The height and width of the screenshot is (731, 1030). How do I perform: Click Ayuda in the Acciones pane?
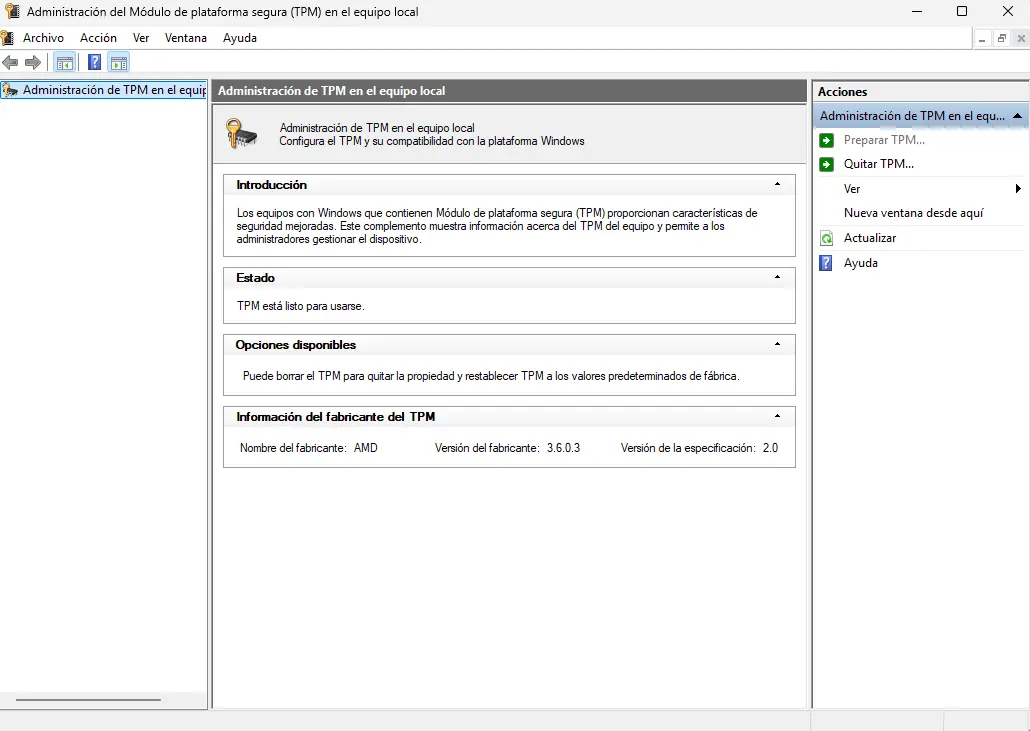[861, 263]
